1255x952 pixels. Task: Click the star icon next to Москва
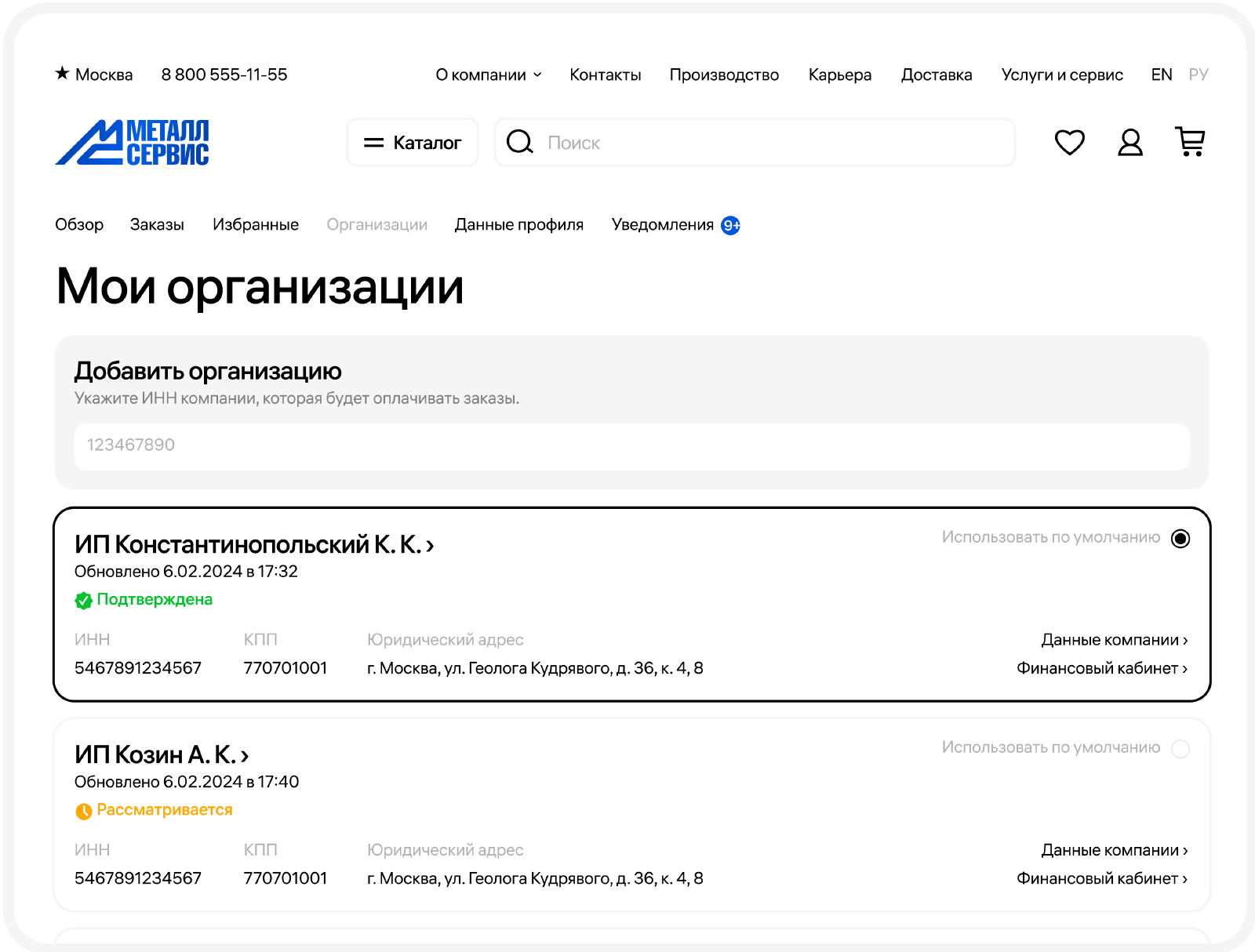point(62,74)
